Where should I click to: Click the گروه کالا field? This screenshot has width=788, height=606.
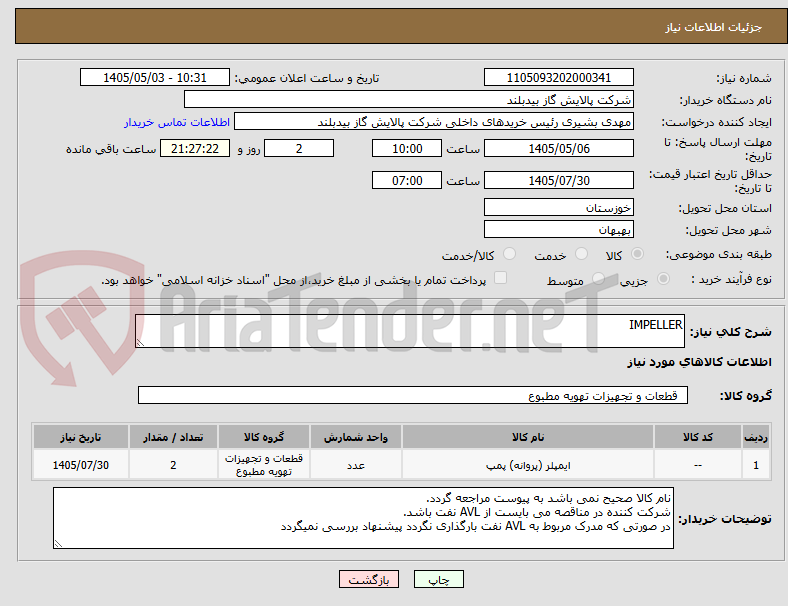pos(413,395)
